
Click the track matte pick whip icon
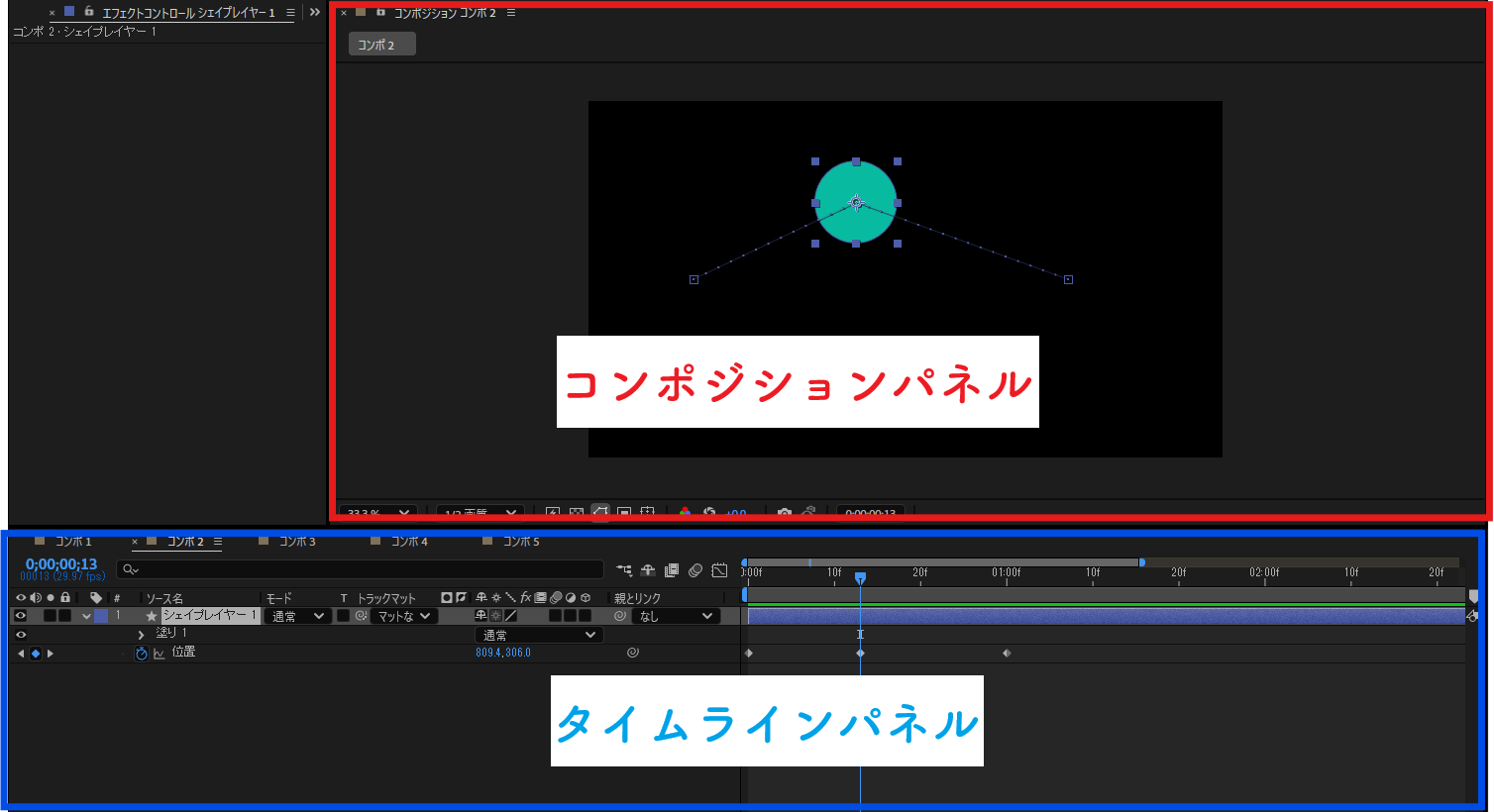click(x=362, y=616)
